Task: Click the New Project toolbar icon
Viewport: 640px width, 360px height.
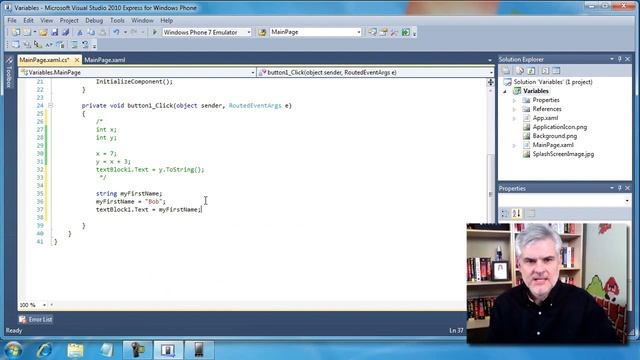Action: click(16, 32)
